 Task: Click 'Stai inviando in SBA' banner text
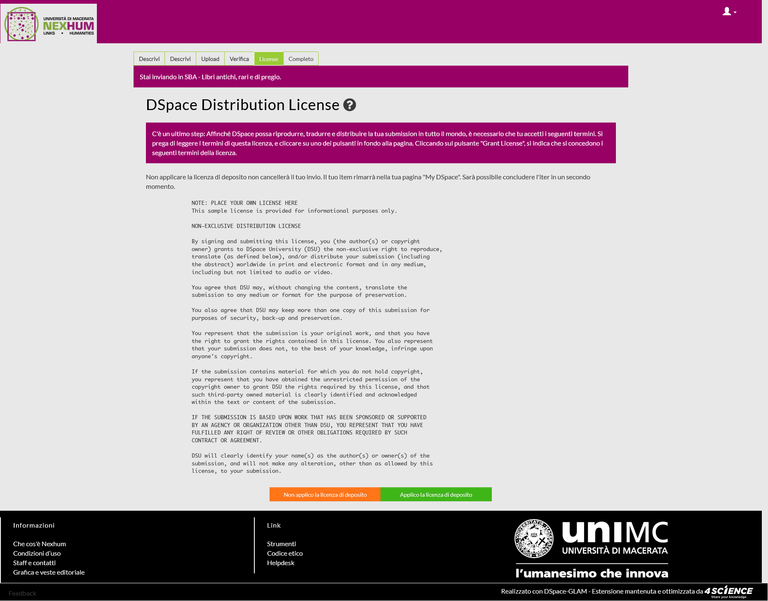click(210, 77)
